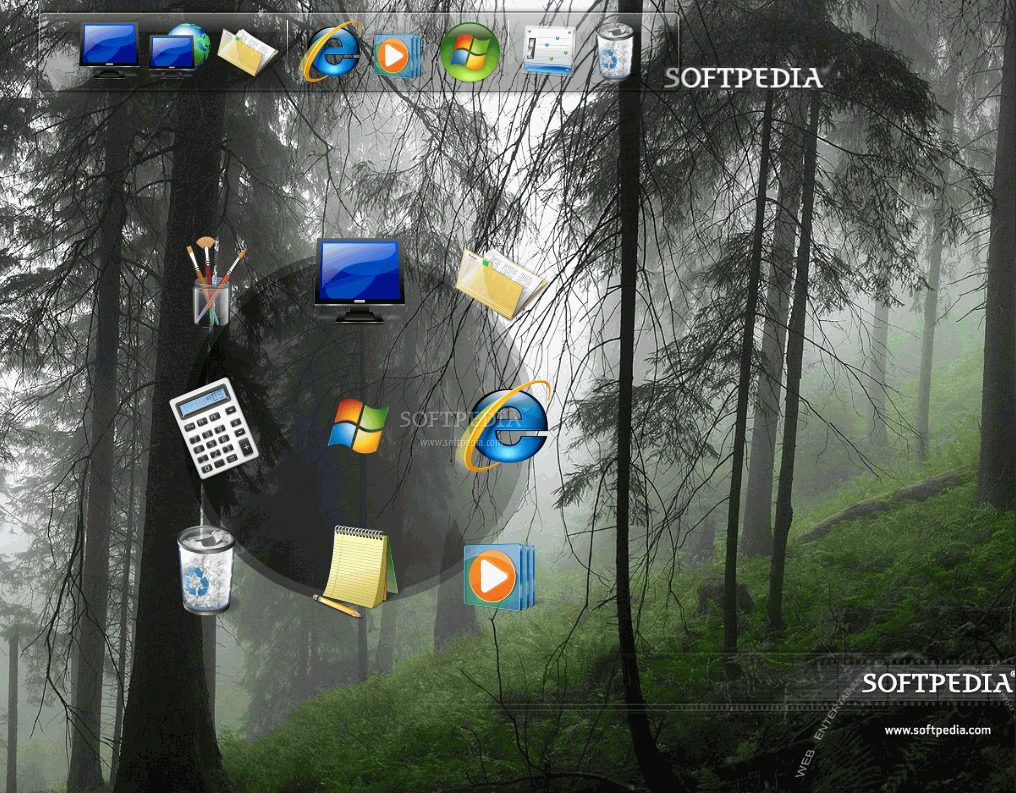Launch the Calculator from the circular launcher

click(x=213, y=428)
